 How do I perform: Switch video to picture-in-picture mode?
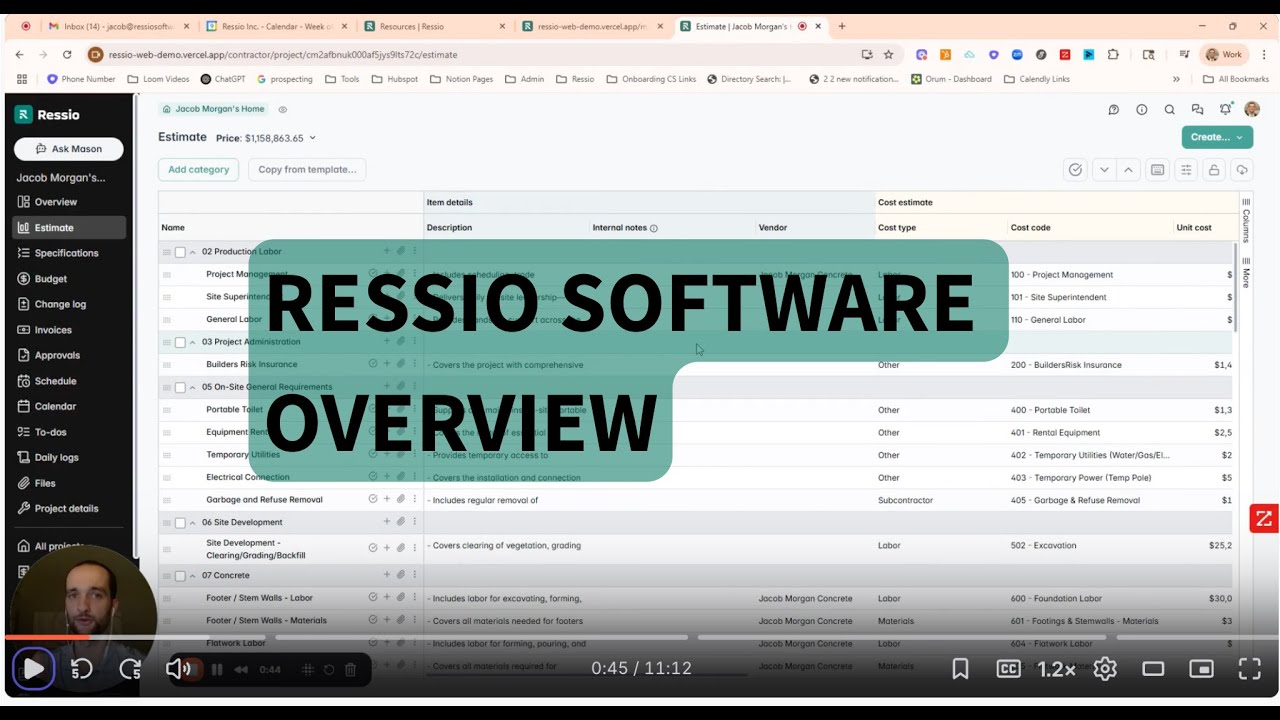coord(1201,669)
